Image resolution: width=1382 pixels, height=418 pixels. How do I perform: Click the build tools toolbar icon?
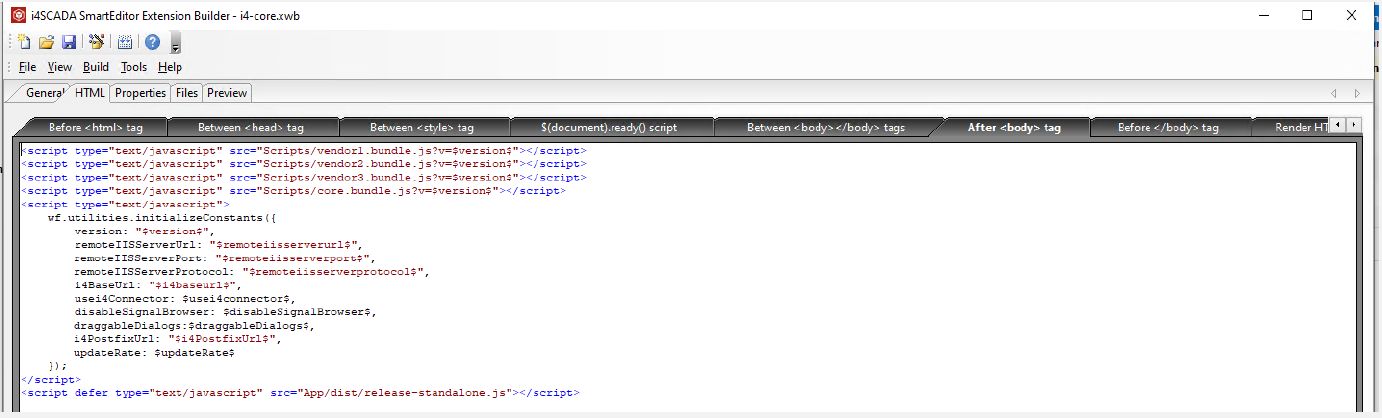tap(97, 42)
